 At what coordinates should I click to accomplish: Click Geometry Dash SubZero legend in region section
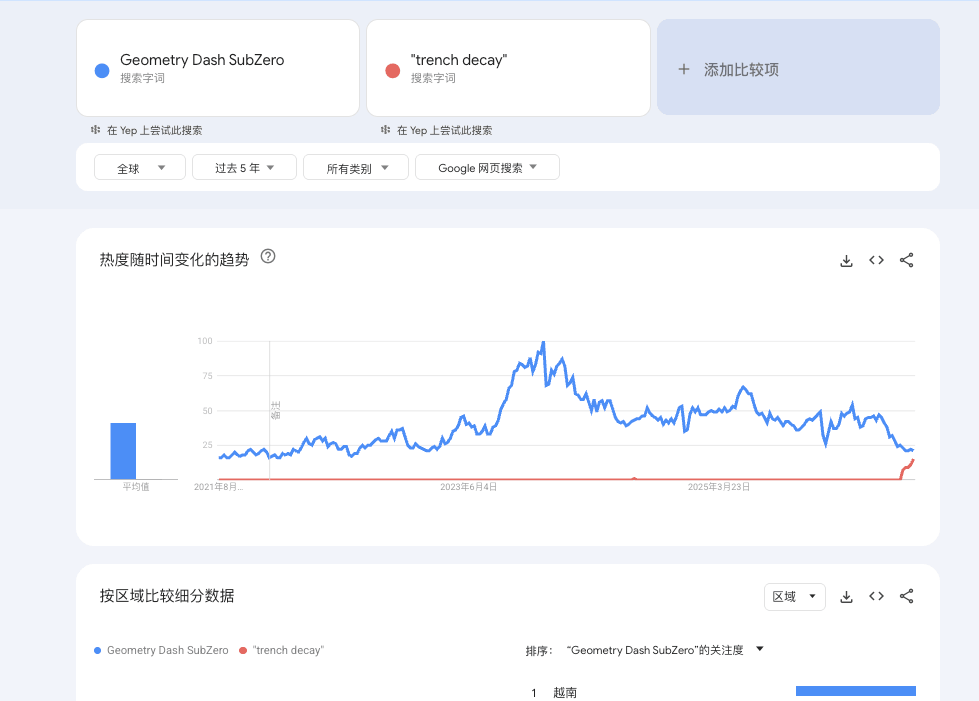161,650
